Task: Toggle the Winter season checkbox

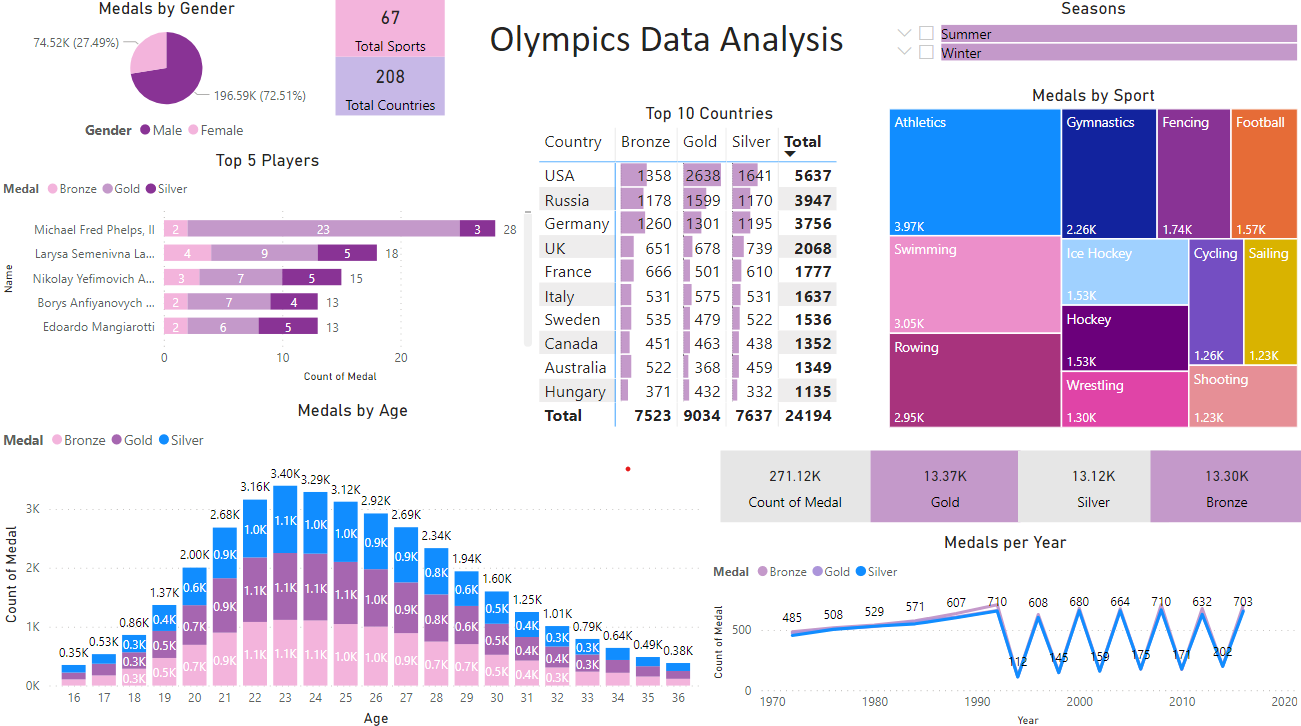Action: point(926,52)
